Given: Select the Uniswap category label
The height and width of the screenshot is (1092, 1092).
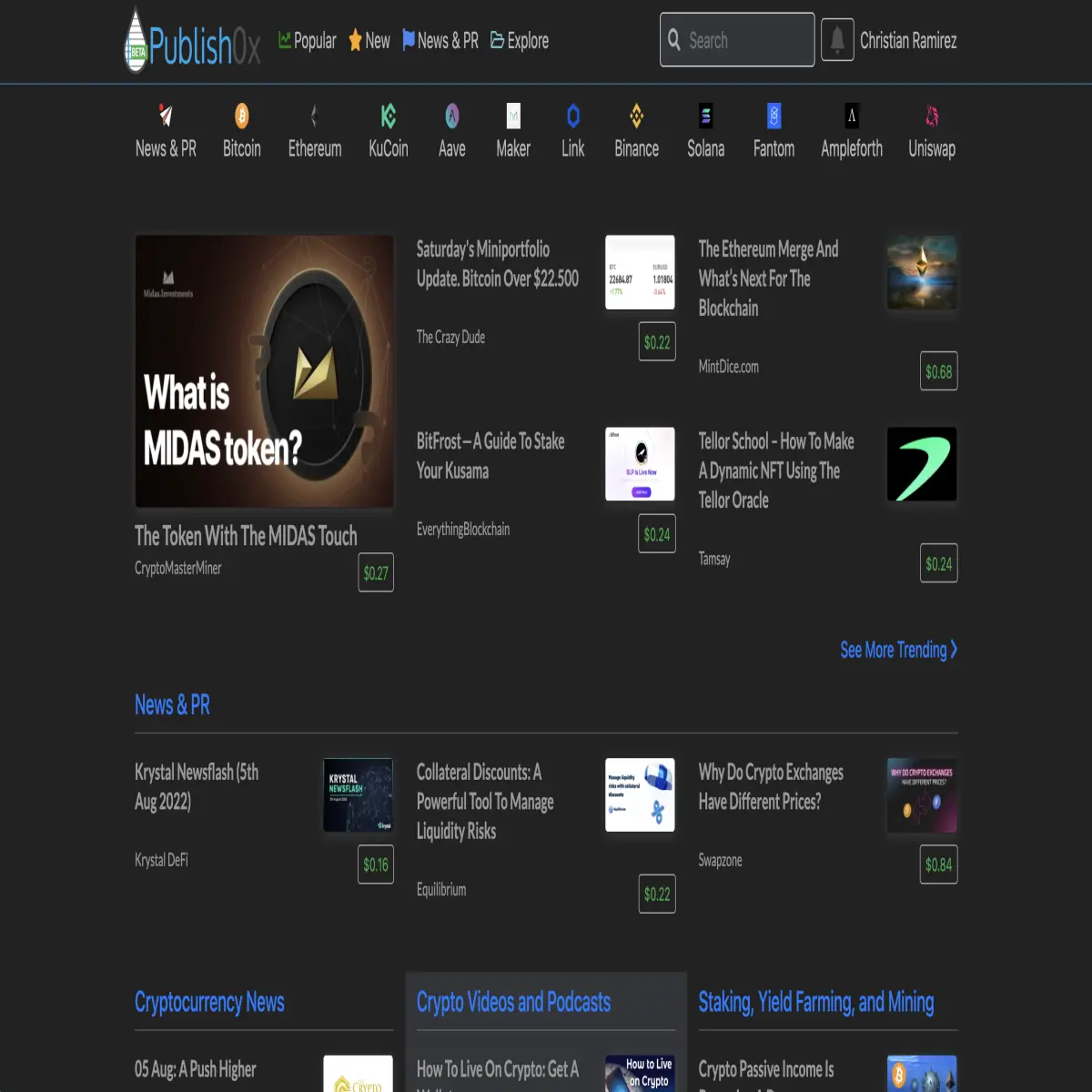Looking at the screenshot, I should click(932, 148).
